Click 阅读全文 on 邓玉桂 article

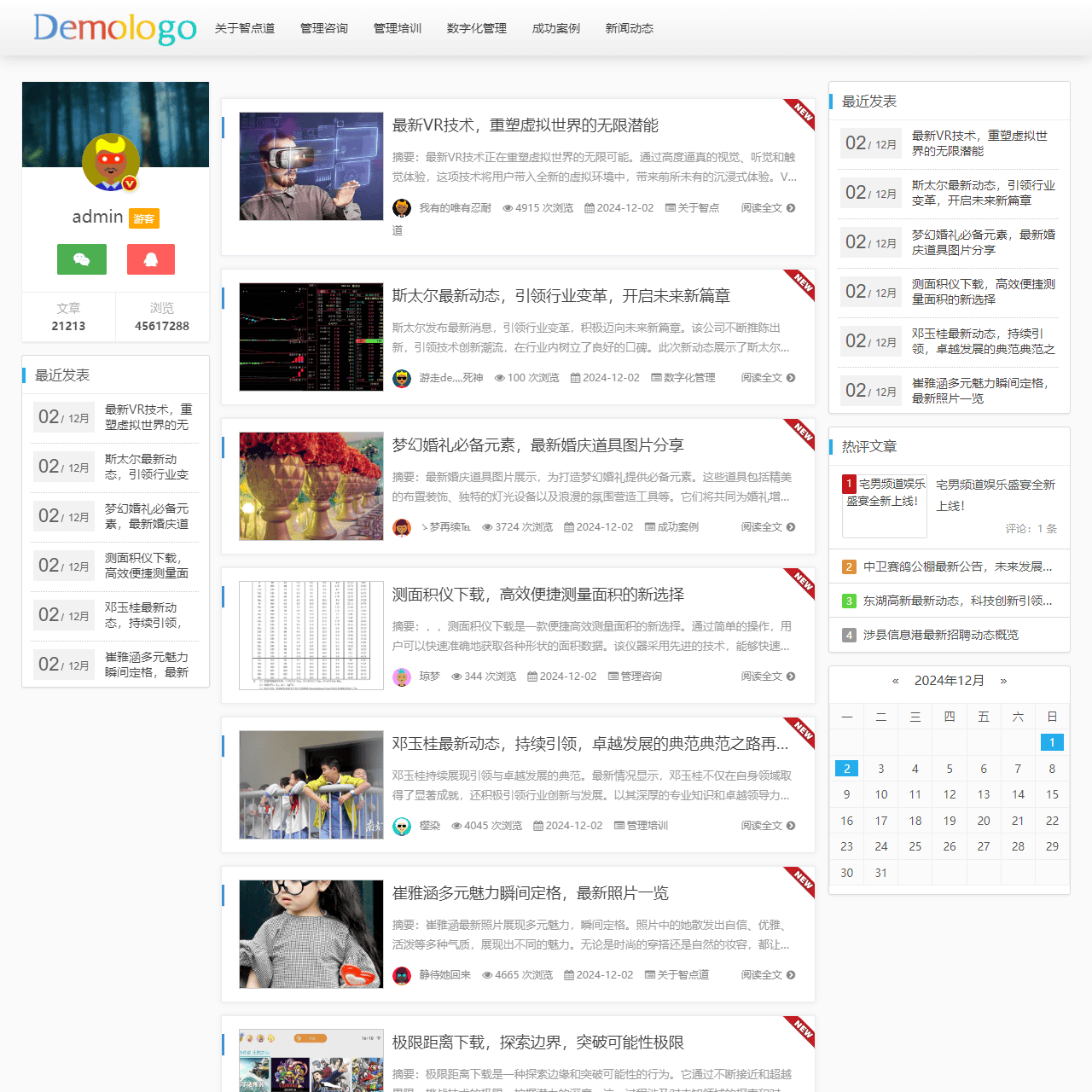coord(768,826)
